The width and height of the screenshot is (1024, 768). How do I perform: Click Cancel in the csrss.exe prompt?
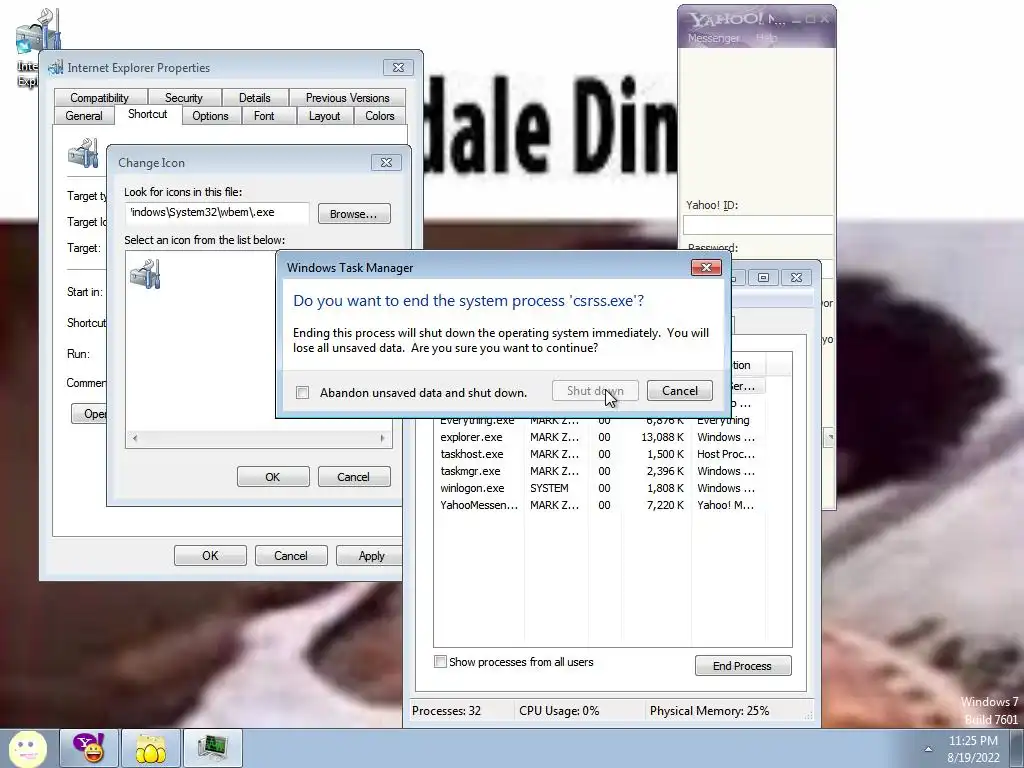tap(680, 391)
